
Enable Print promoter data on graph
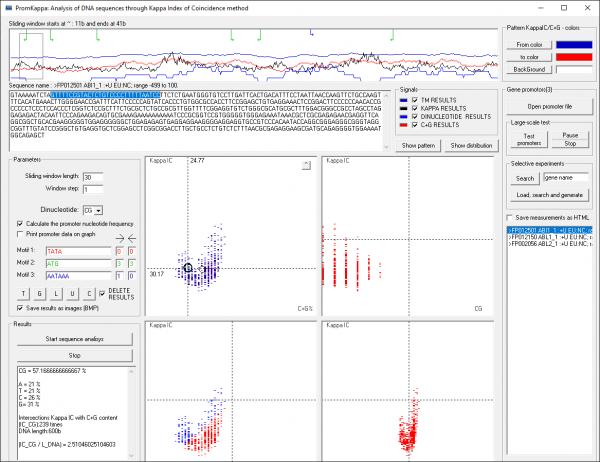(x=20, y=234)
